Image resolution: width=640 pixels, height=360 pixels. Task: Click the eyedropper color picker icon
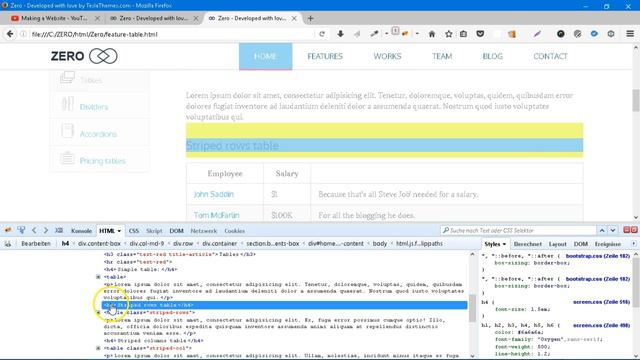point(374,34)
